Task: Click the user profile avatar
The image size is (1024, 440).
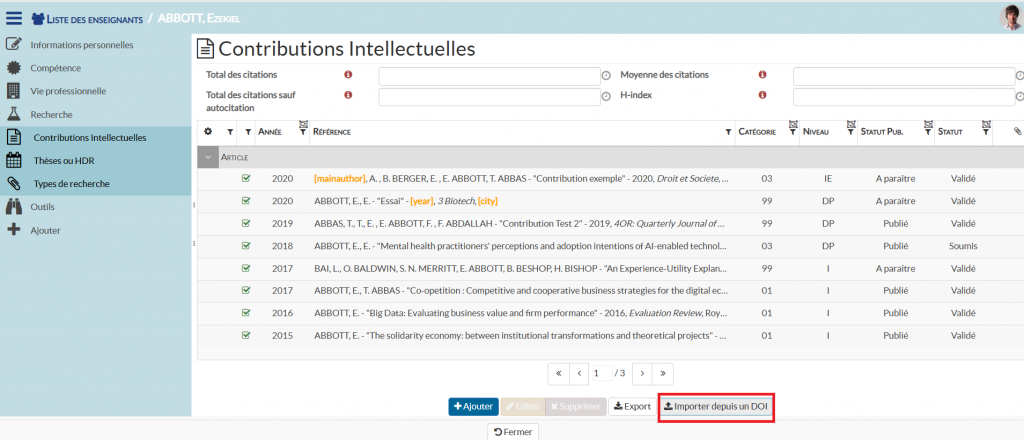Action: [1010, 17]
